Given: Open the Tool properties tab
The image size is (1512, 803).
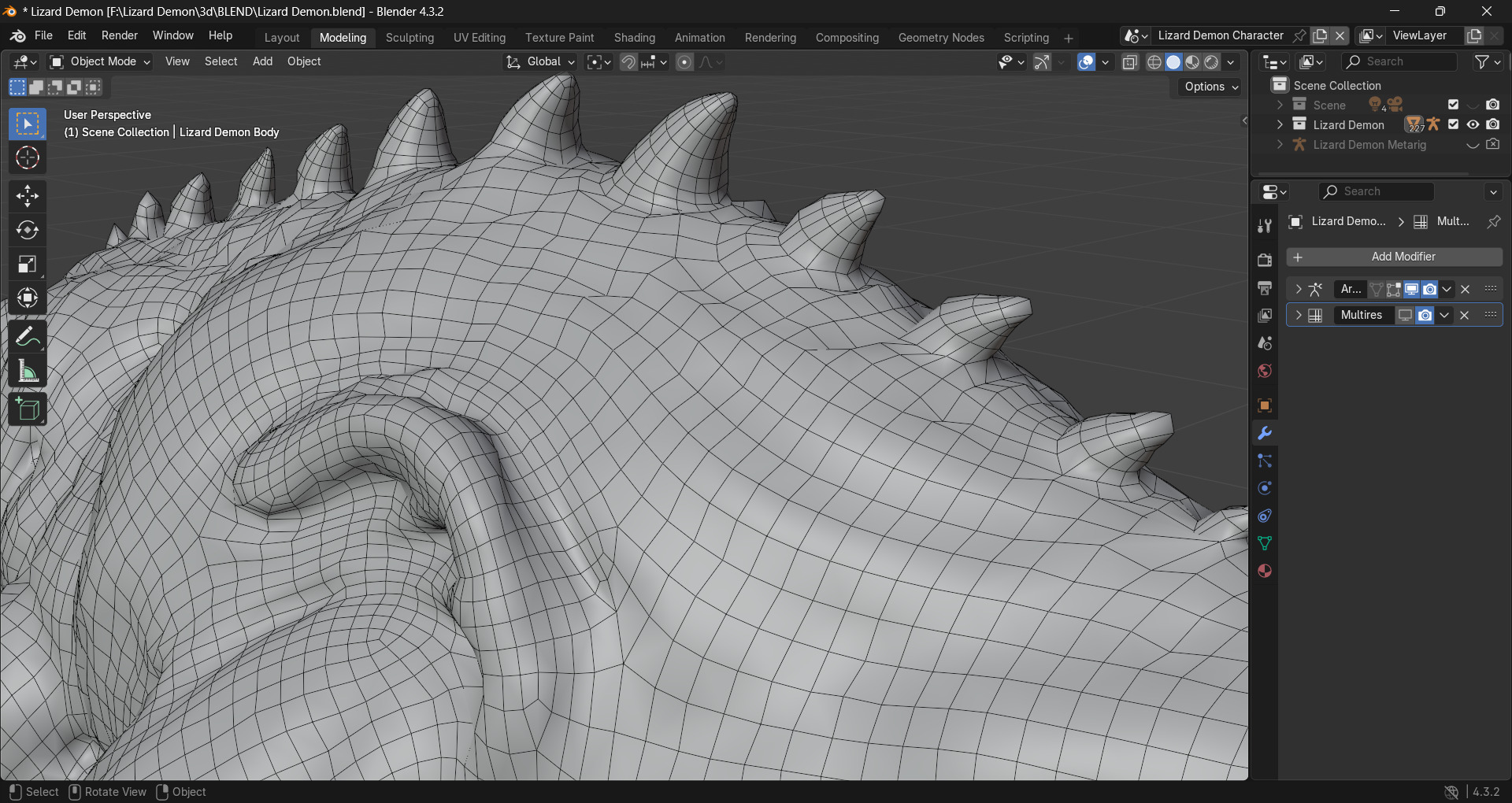Looking at the screenshot, I should (1265, 226).
